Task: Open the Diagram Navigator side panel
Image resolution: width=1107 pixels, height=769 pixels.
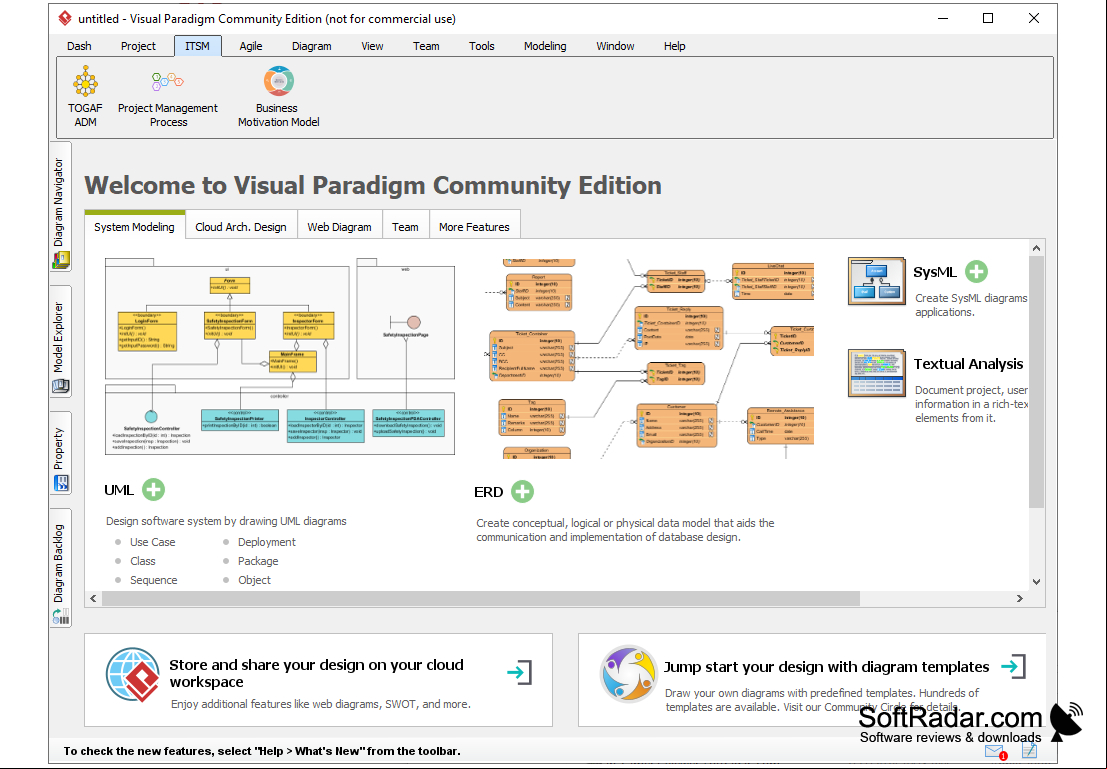Action: click(x=60, y=205)
